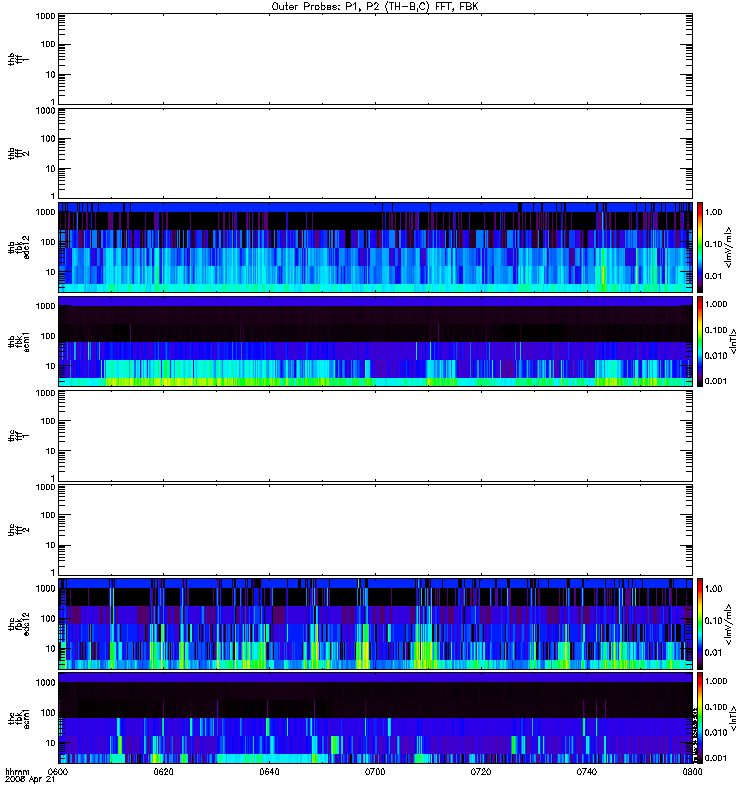
Task: Select the empty thb fft 2 panel
Action: coord(375,153)
